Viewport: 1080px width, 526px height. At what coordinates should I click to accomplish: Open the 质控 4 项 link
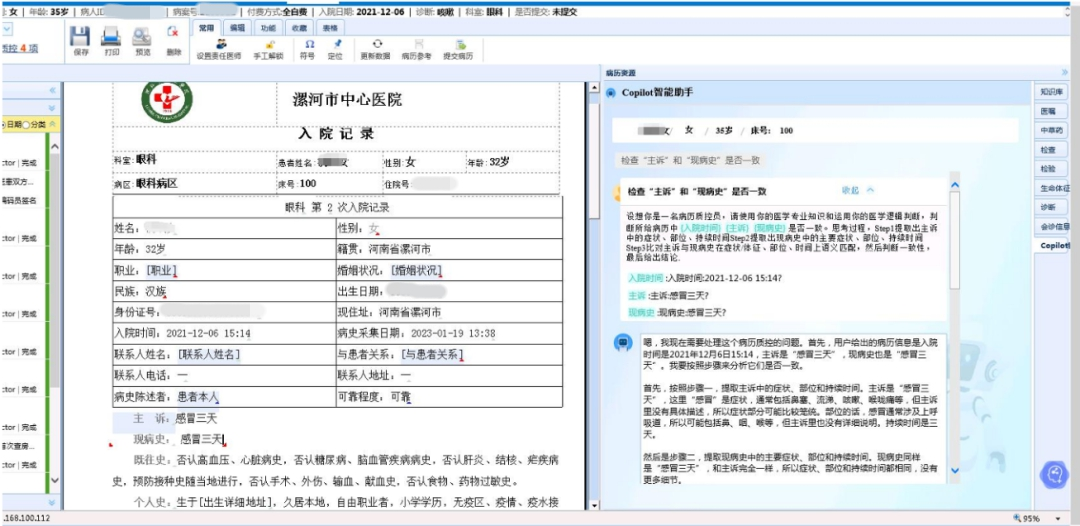point(19,48)
